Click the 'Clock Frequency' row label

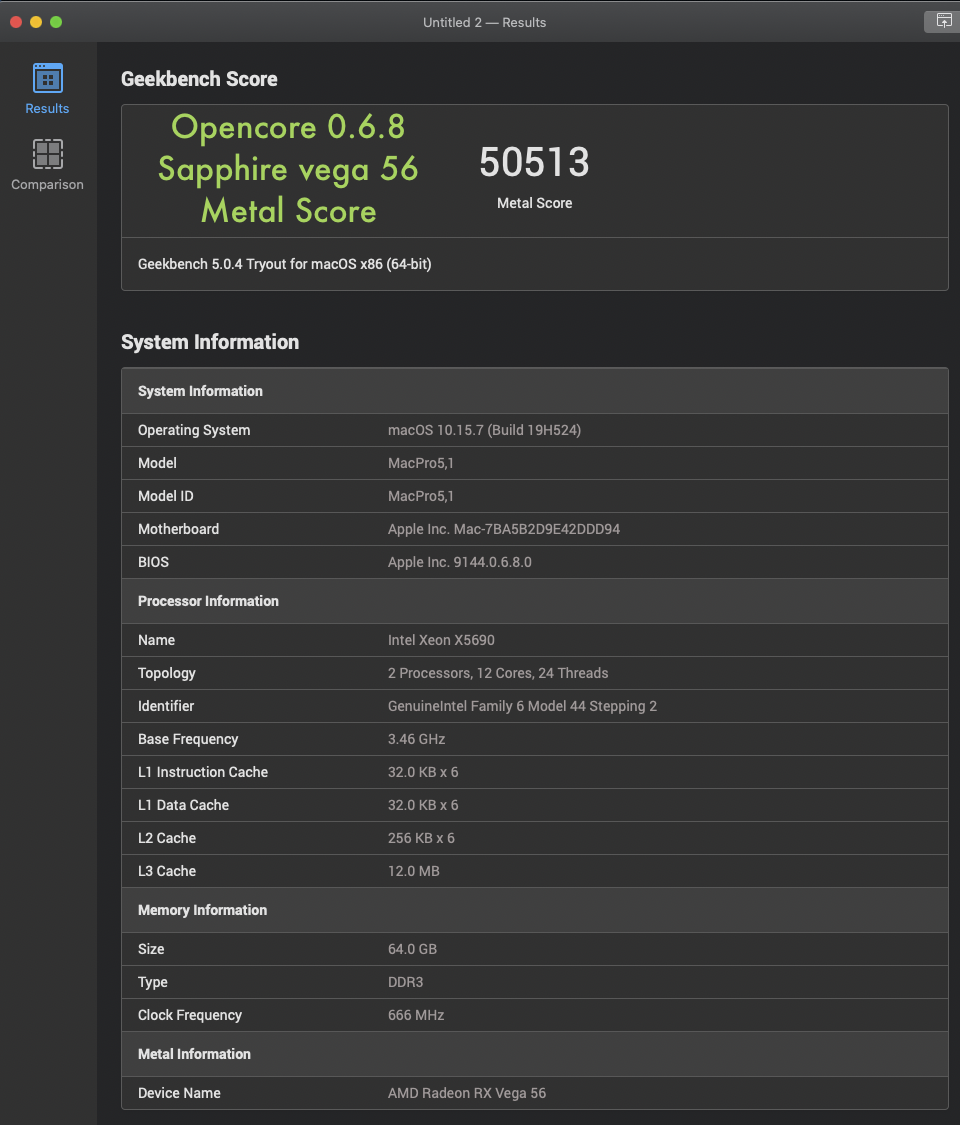point(189,1015)
